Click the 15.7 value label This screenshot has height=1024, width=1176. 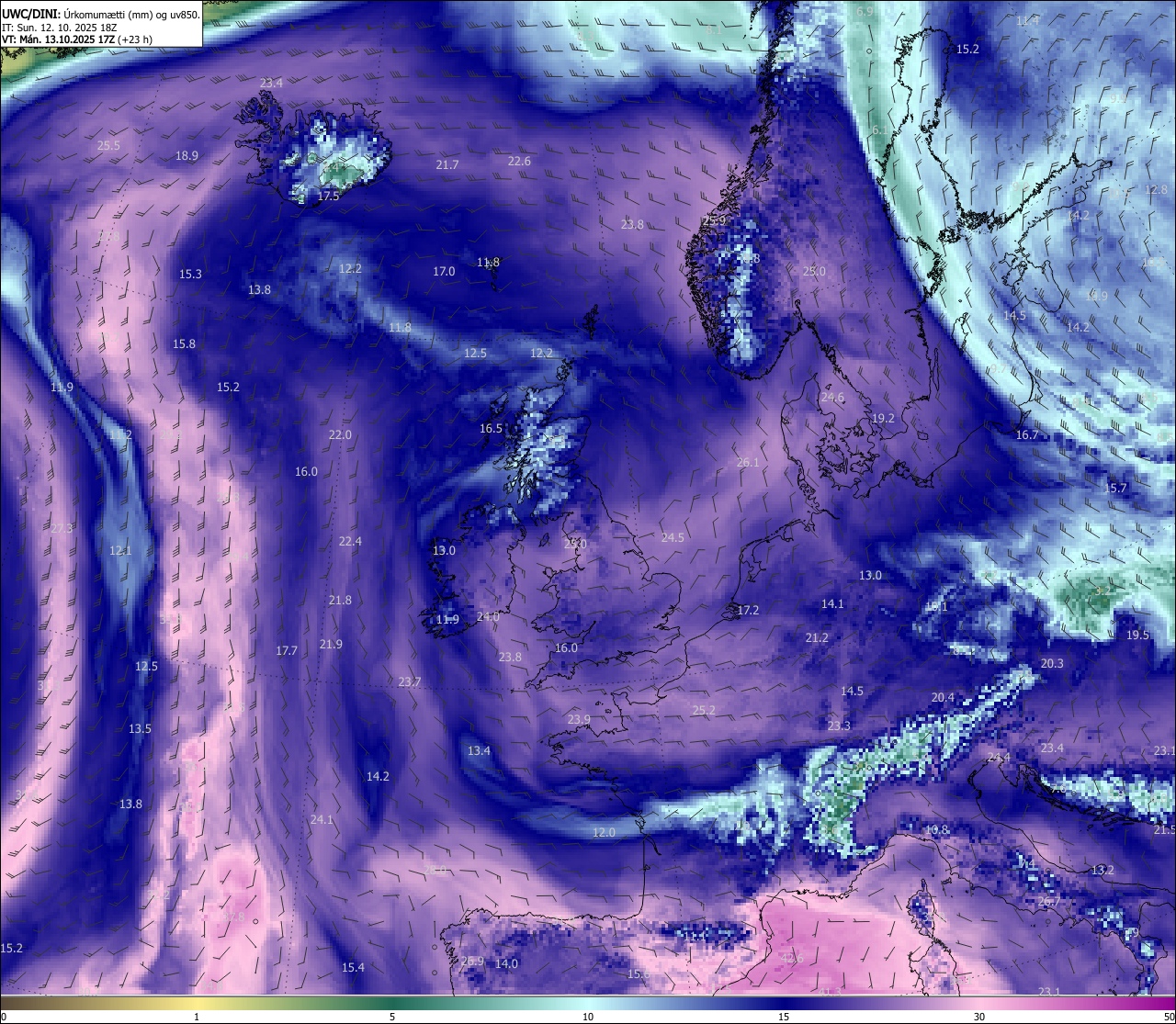(1115, 489)
